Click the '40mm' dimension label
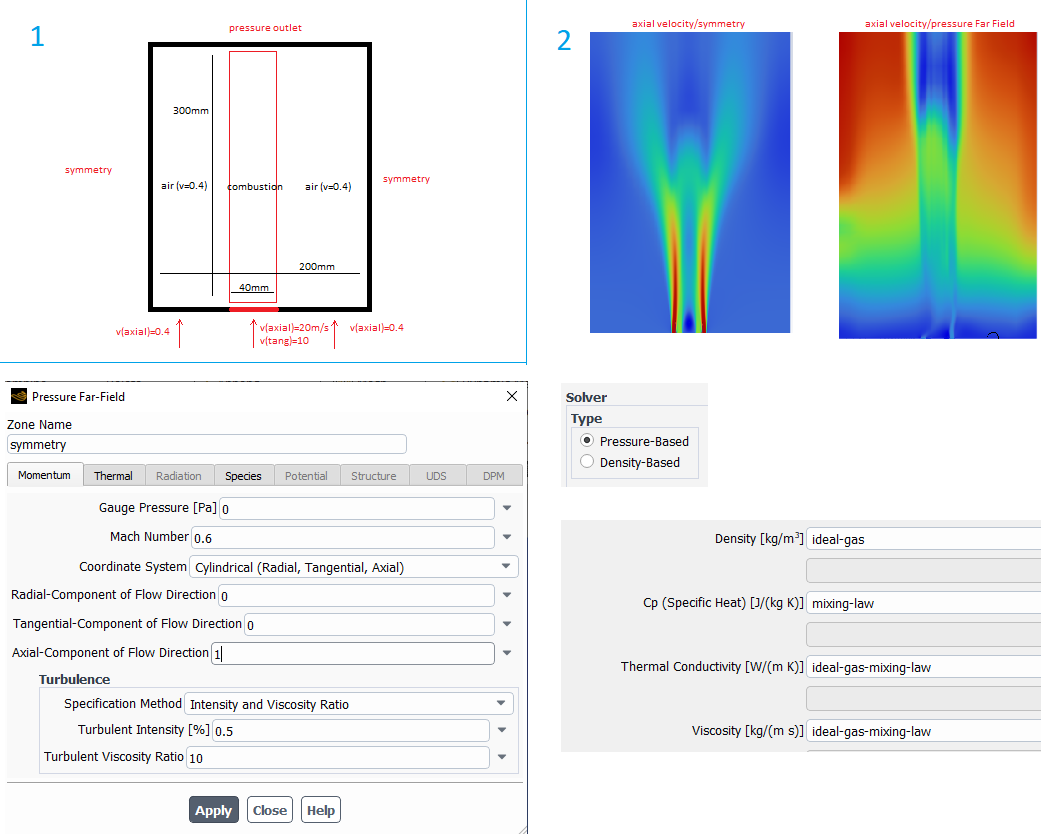Image resolution: width=1041 pixels, height=834 pixels. (254, 288)
